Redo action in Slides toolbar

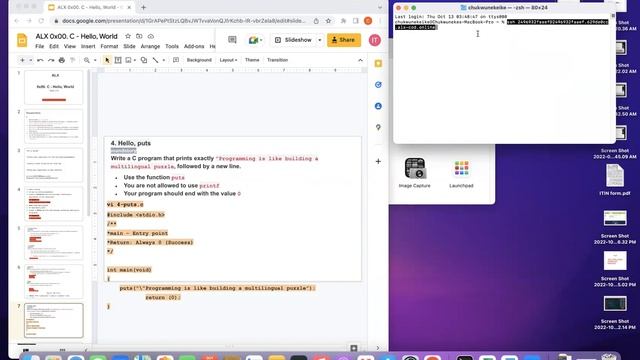51,60
